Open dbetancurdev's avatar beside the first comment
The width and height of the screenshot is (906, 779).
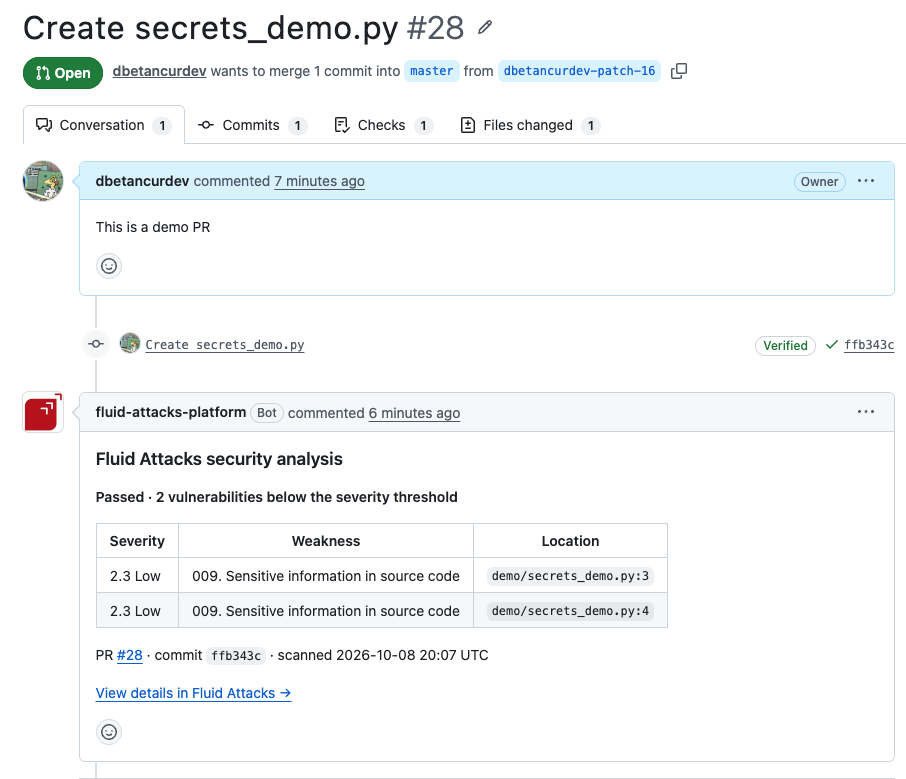click(x=43, y=181)
